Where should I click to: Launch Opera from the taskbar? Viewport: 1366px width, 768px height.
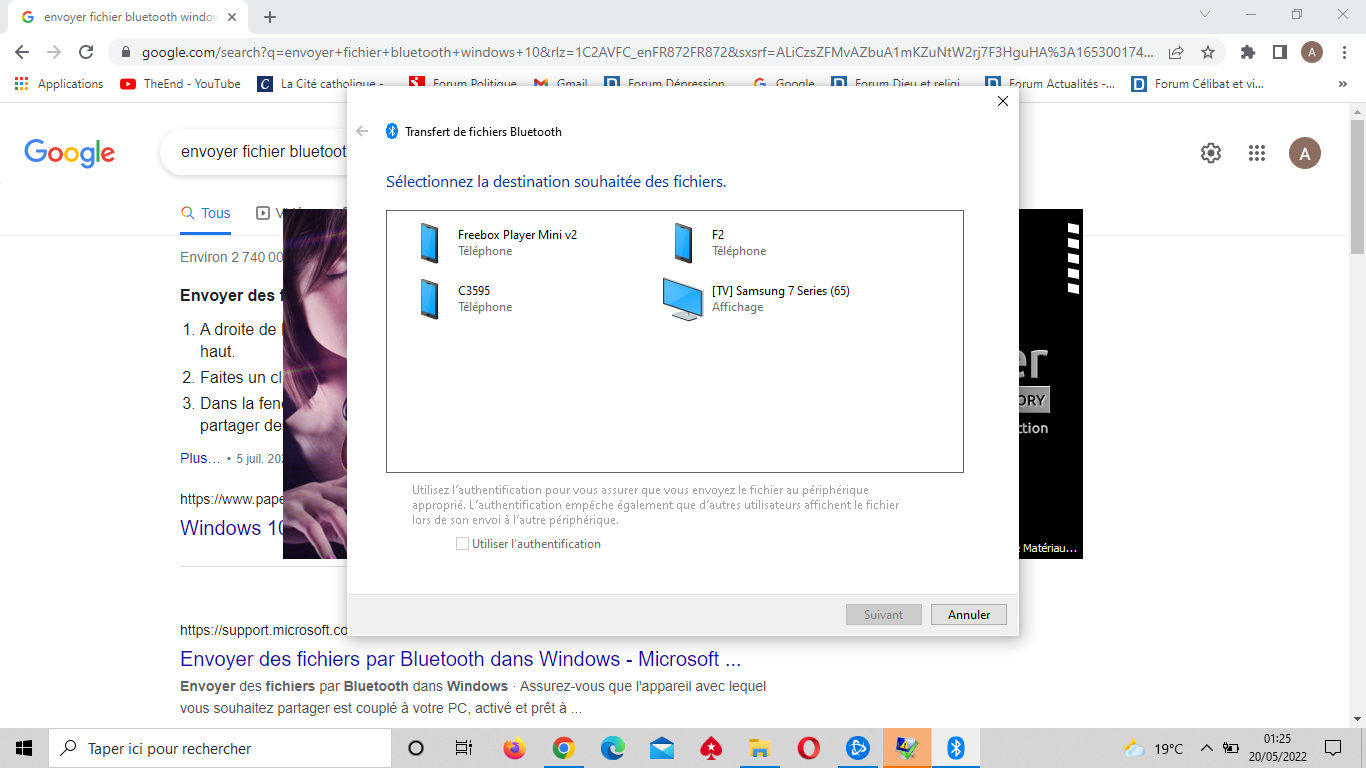click(x=808, y=748)
